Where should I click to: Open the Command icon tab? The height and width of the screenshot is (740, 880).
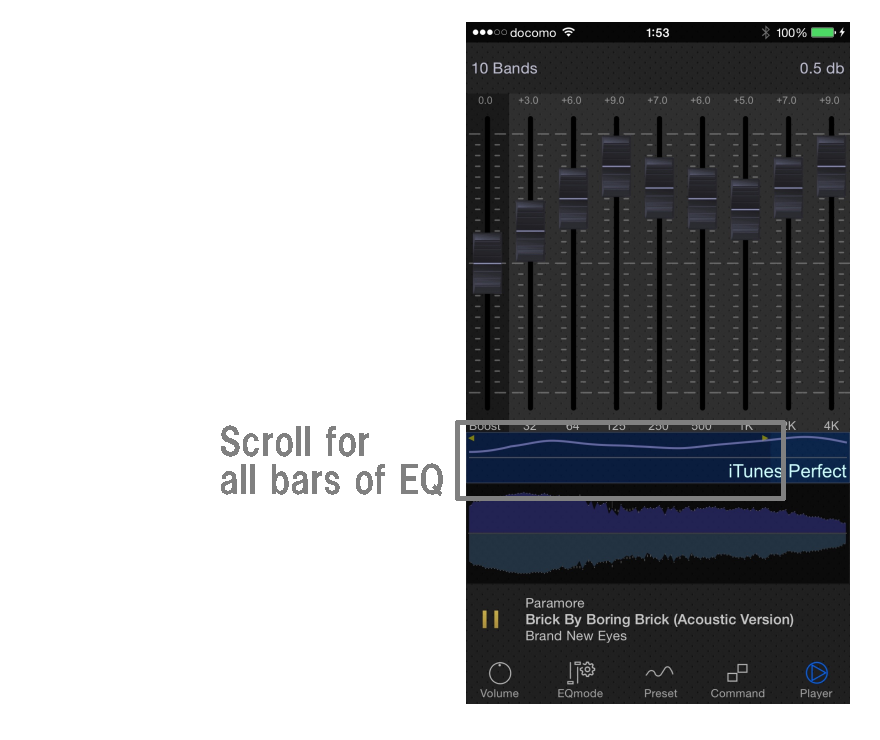pos(737,680)
